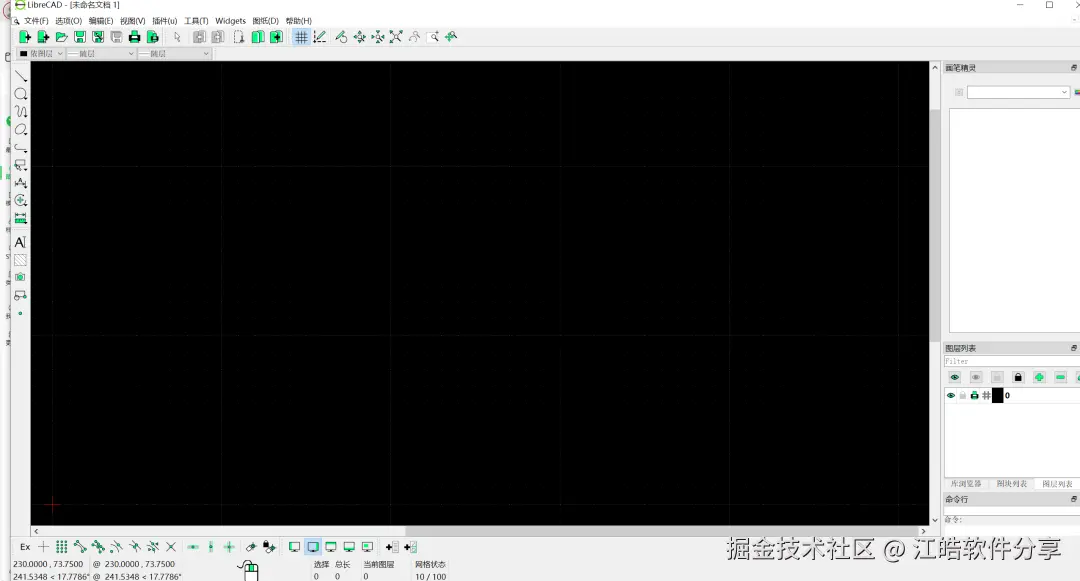Screen dimensions: 1080x581
Task: Toggle restrict horizontal snap button
Action: (193, 547)
